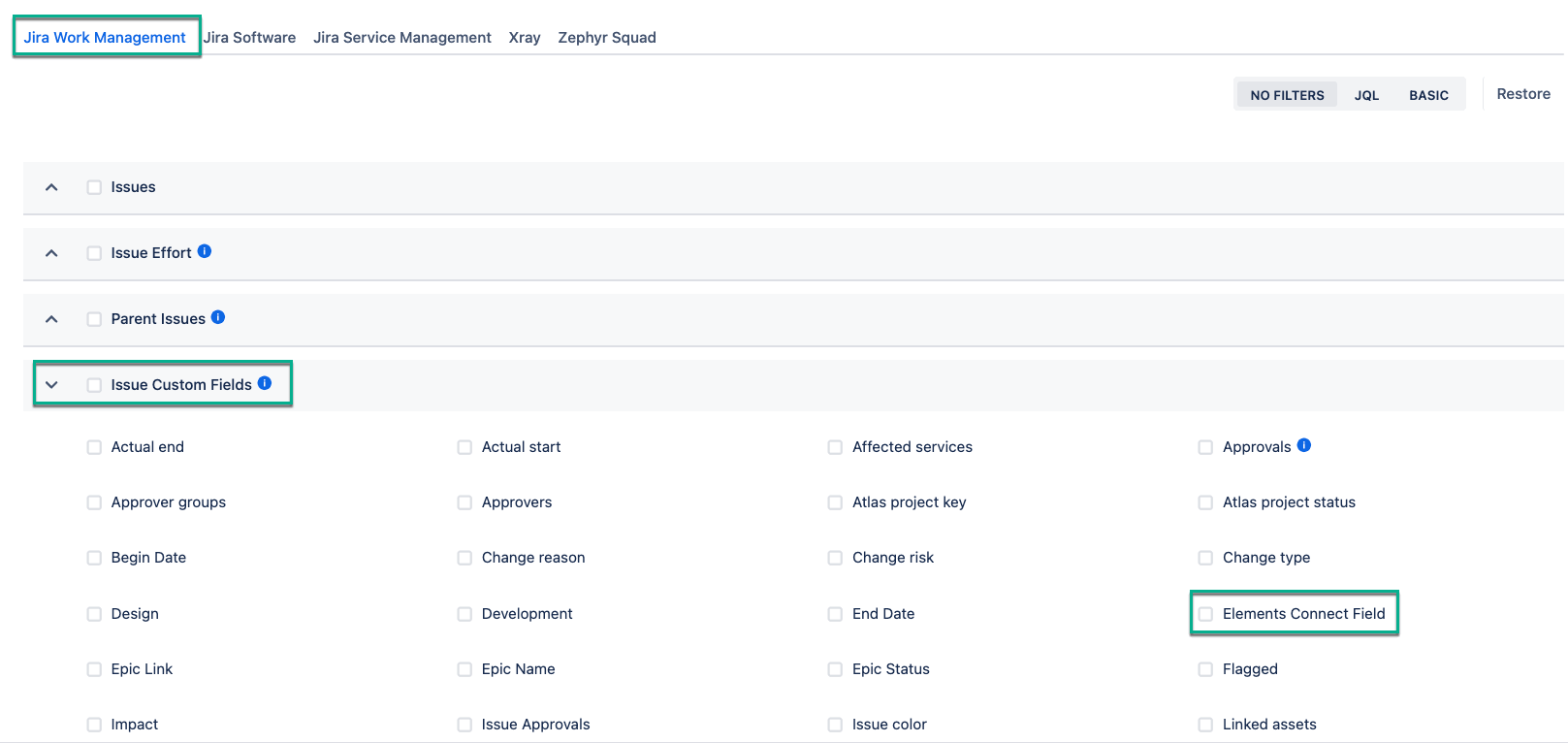Switch to the Jira Software tab
Image resolution: width=1568 pixels, height=743 pixels.
click(250, 38)
